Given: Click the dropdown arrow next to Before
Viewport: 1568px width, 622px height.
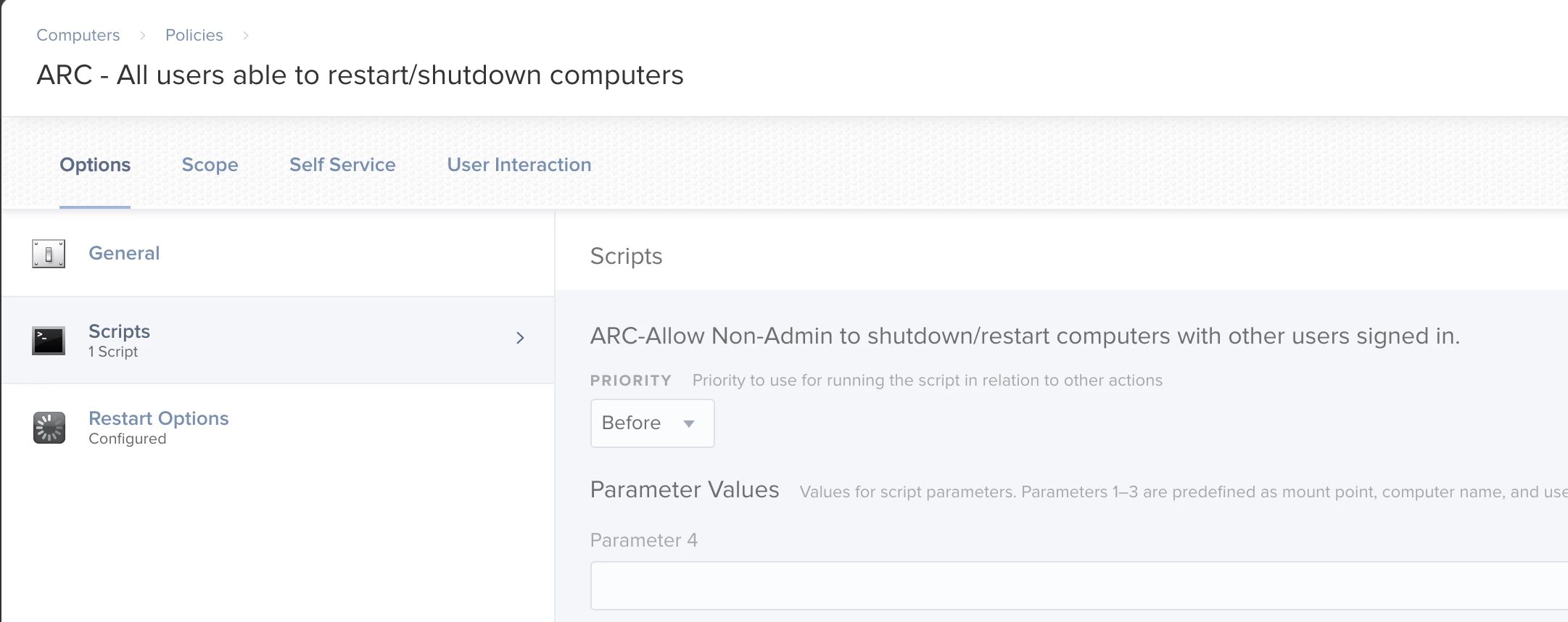Looking at the screenshot, I should [x=689, y=423].
